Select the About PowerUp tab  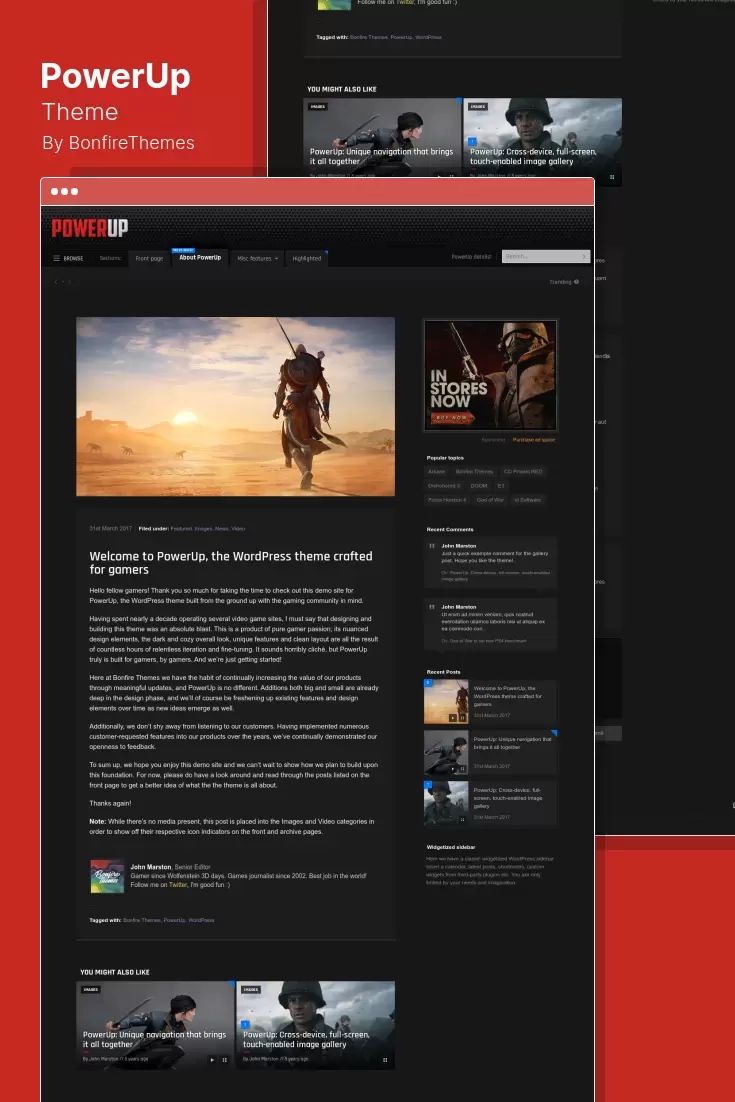(200, 257)
